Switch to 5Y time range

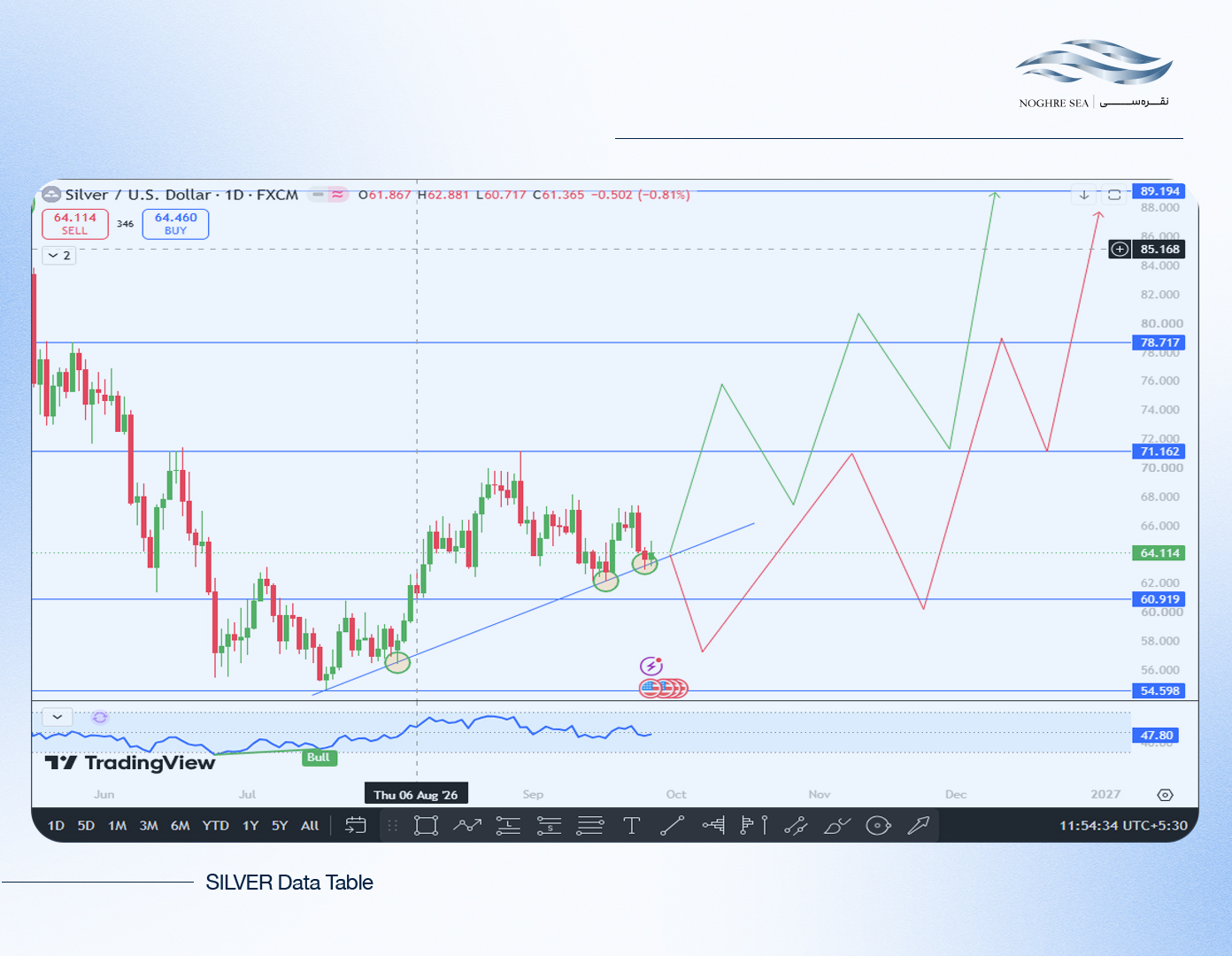click(x=280, y=826)
